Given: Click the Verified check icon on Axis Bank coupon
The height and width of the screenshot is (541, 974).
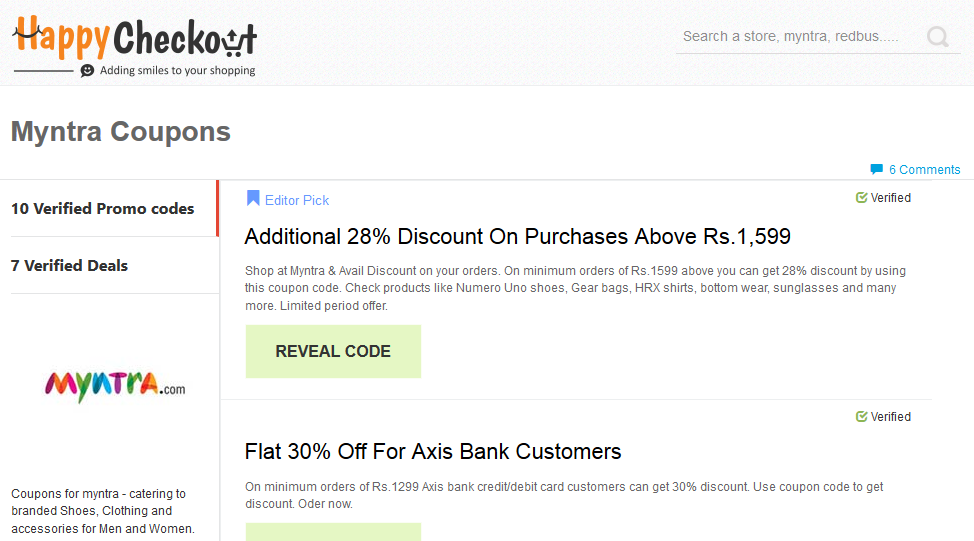Looking at the screenshot, I should tap(861, 416).
